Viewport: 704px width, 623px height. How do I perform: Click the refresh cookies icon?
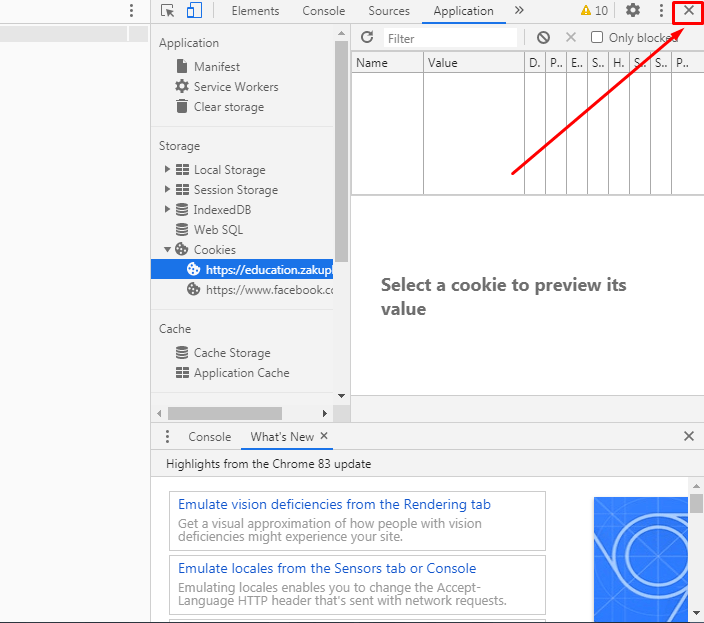click(x=367, y=38)
